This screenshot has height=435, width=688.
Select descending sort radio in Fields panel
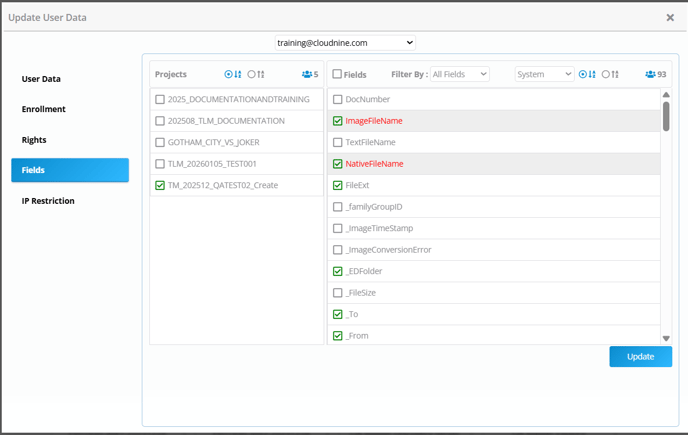(606, 74)
